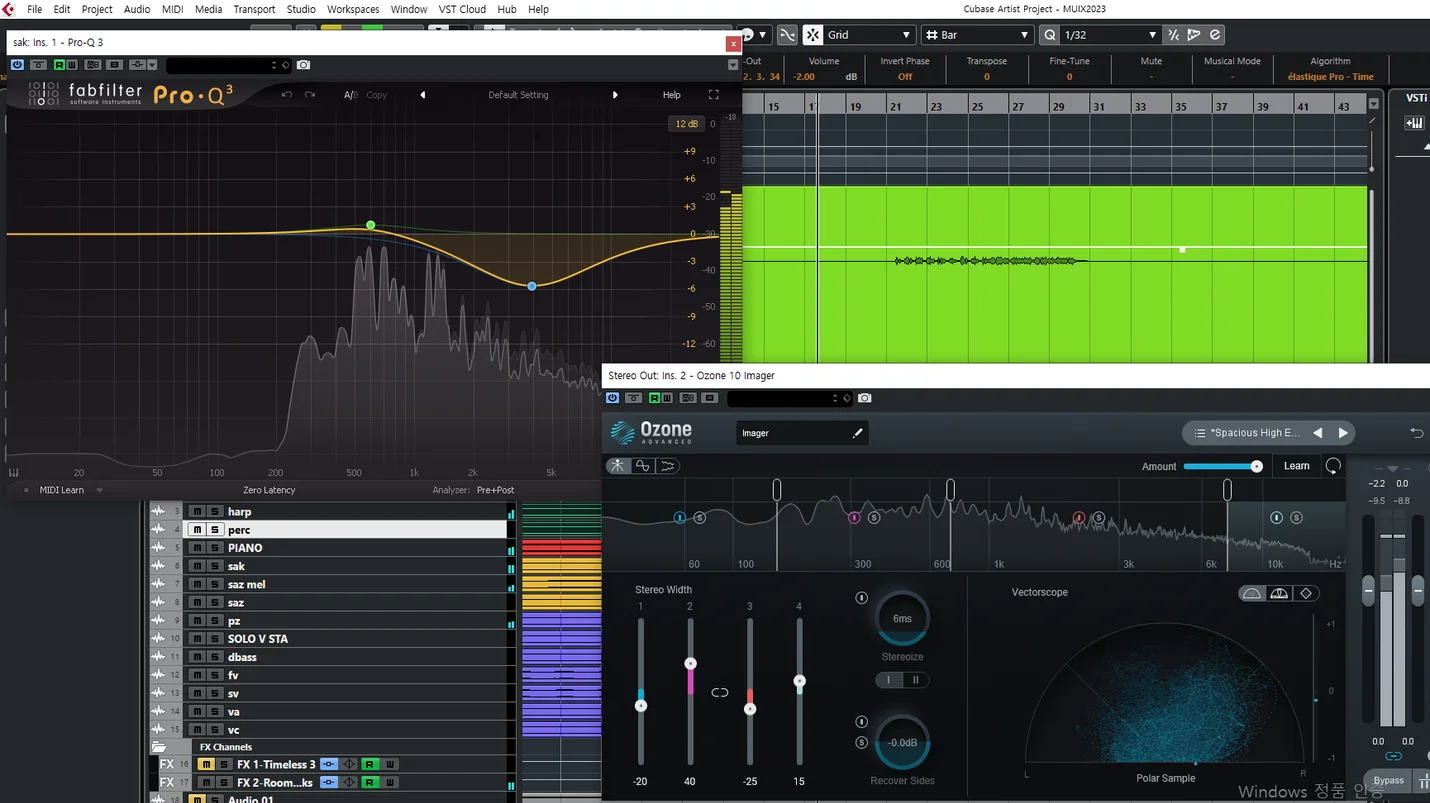Click the reset icon beside Learn
This screenshot has width=1430, height=803.
pyautogui.click(x=1333, y=466)
